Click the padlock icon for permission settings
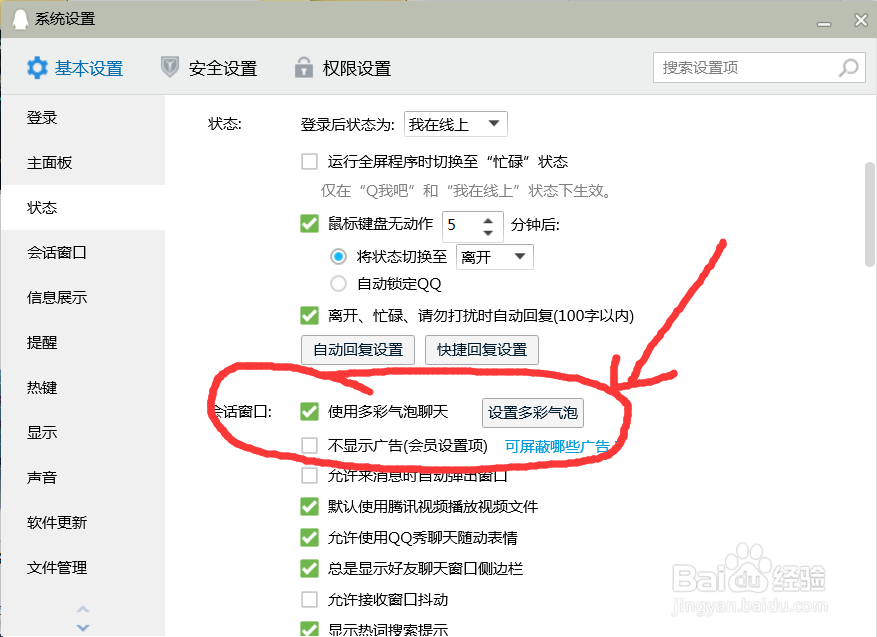 (x=304, y=67)
